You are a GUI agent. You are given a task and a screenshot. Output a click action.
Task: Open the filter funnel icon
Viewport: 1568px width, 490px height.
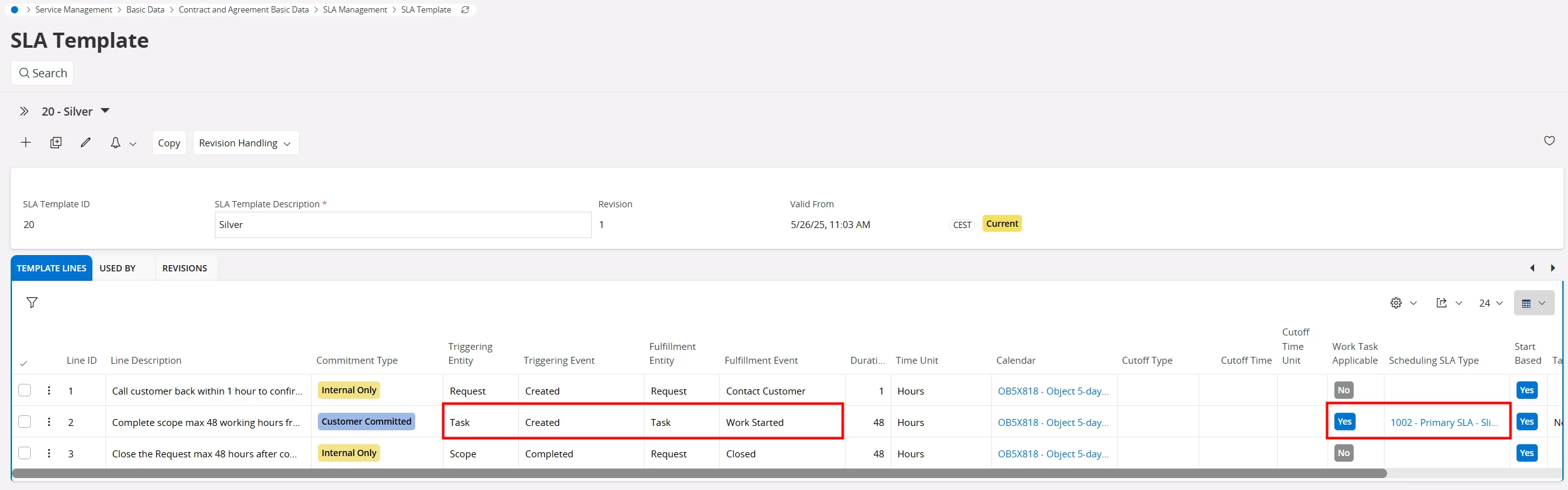[32, 303]
